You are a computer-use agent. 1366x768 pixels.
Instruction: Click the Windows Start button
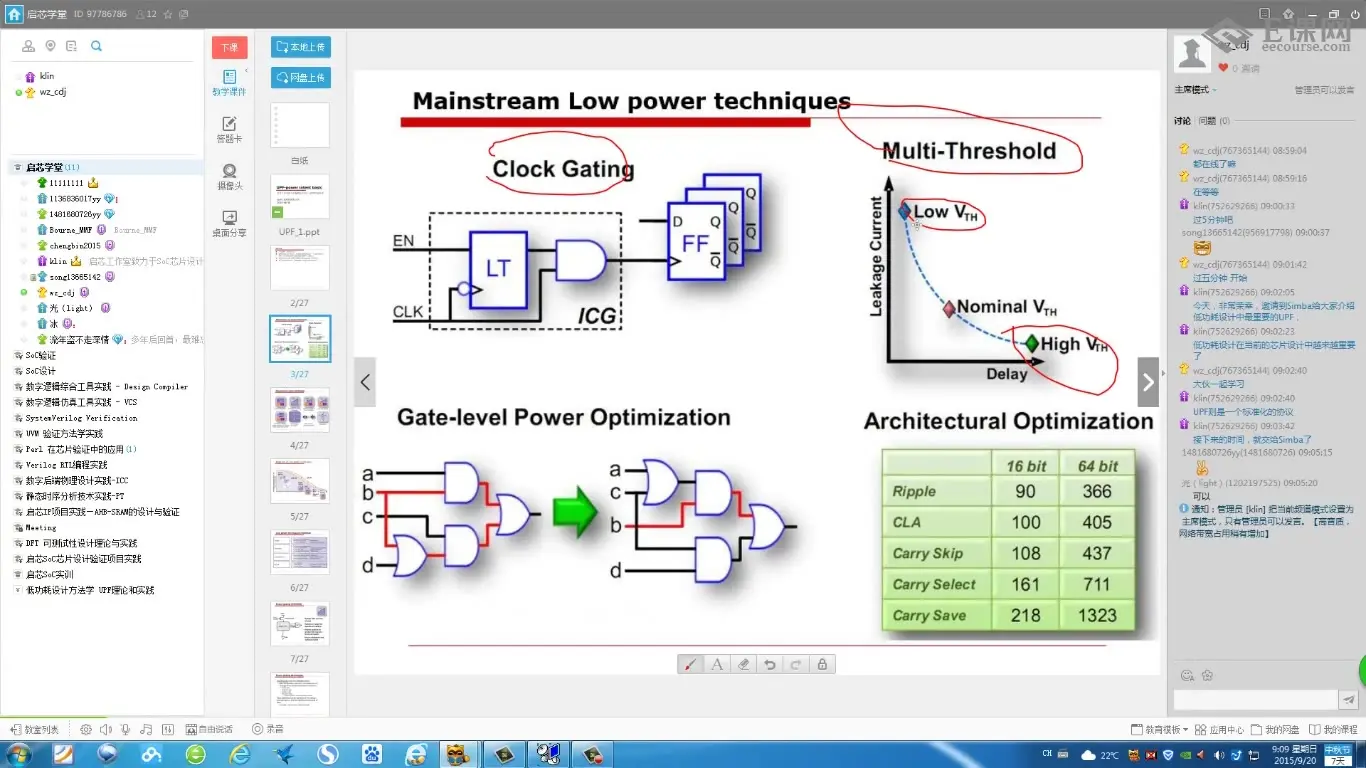(19, 754)
